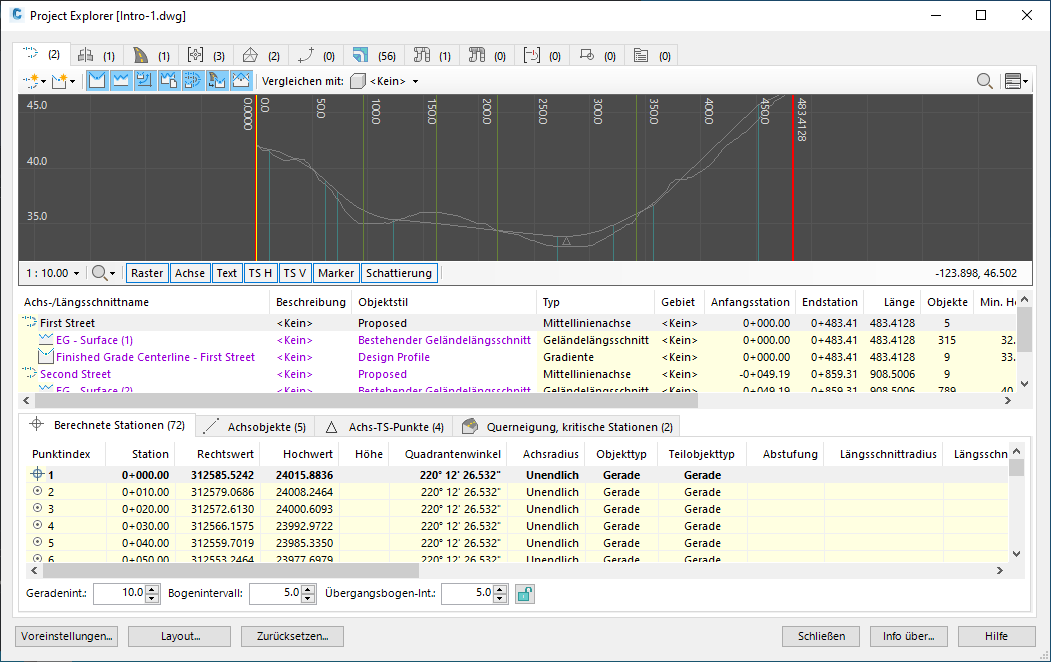Toggle the fourth profile filter with document

[168, 81]
